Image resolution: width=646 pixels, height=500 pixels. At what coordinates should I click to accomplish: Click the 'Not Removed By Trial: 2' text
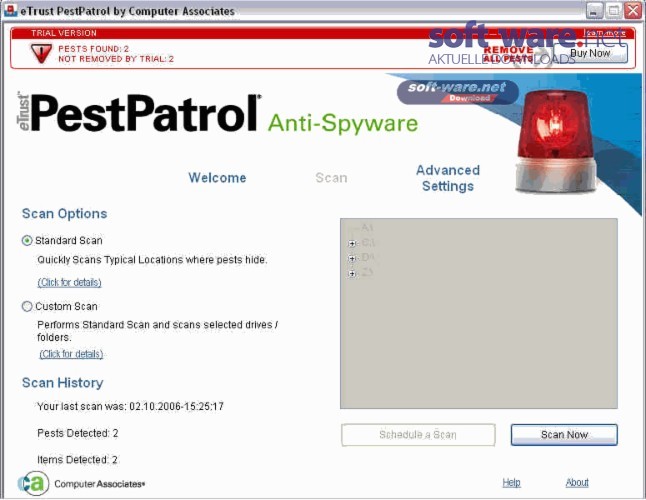[116, 59]
